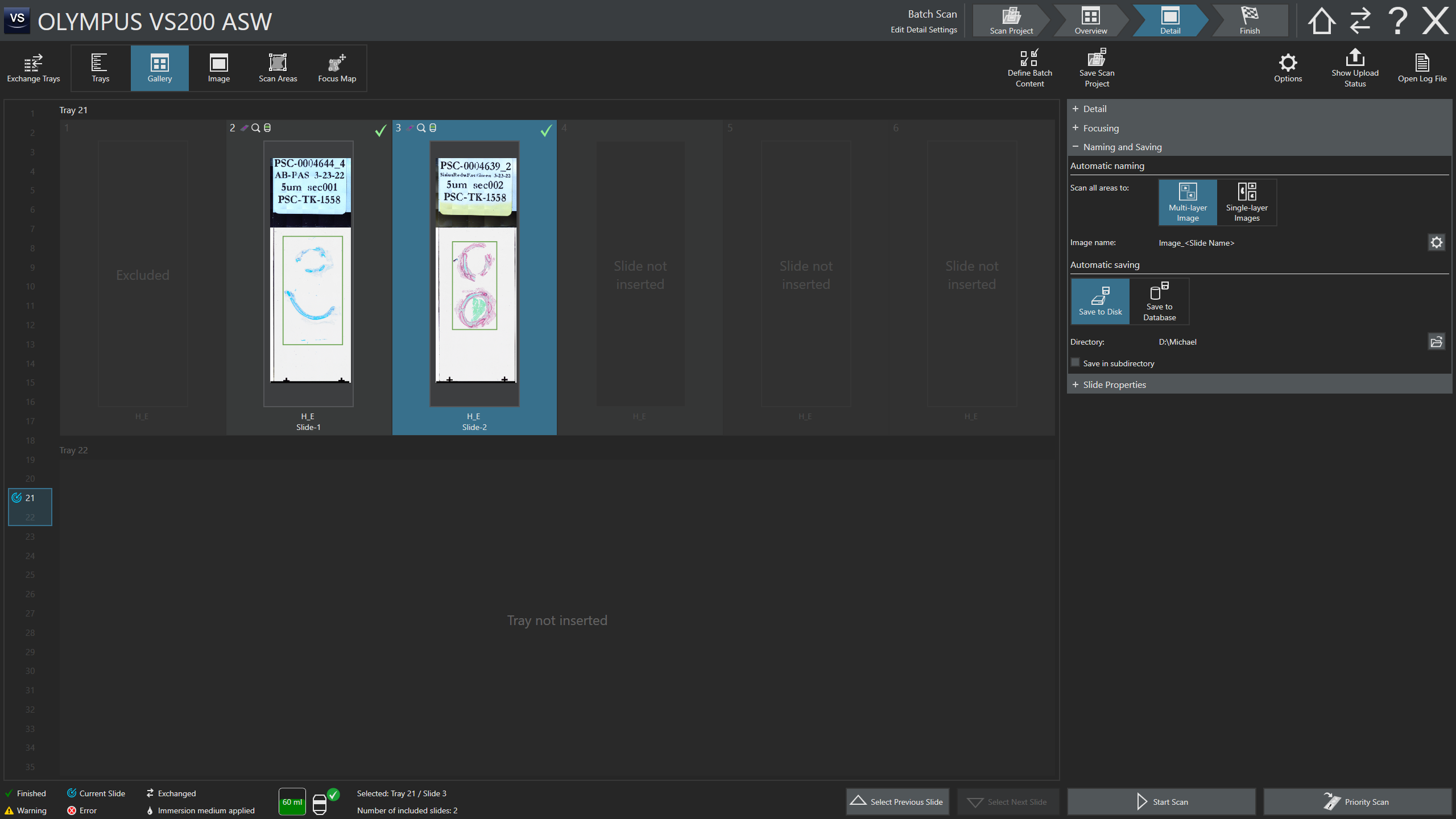Browse for save directory folder icon
The height and width of the screenshot is (819, 1456).
(1436, 342)
